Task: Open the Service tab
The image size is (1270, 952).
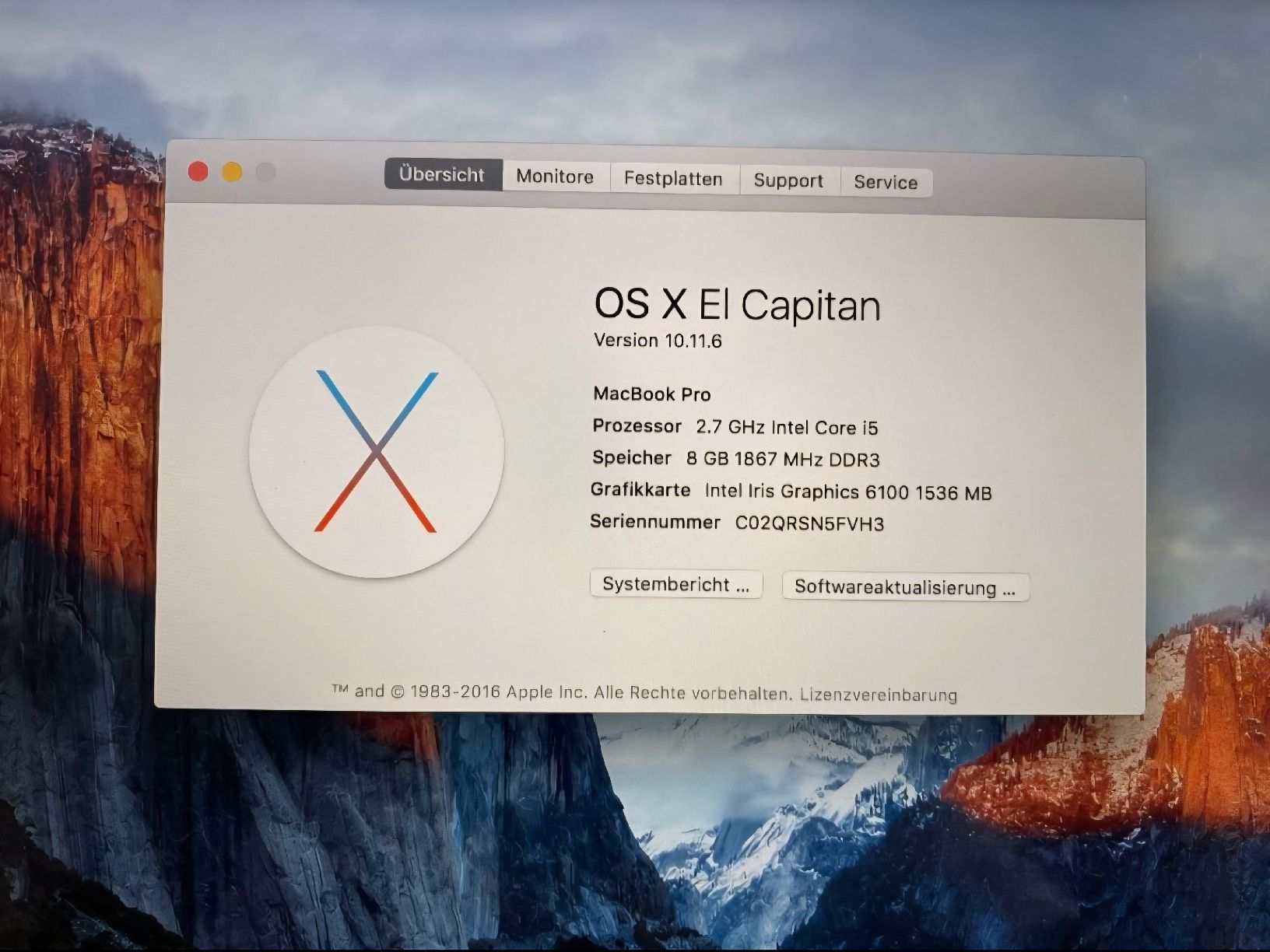Action: coord(886,182)
